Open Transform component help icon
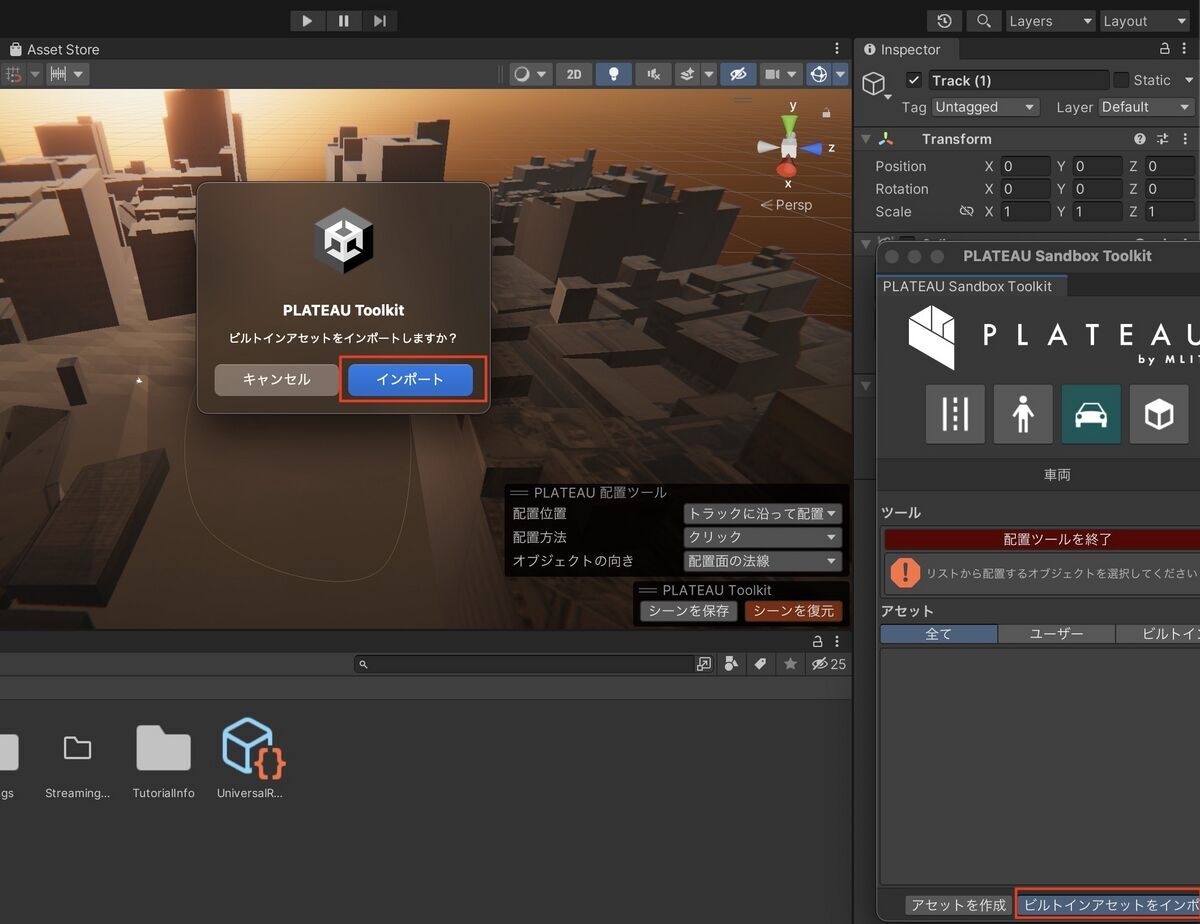 click(1139, 139)
